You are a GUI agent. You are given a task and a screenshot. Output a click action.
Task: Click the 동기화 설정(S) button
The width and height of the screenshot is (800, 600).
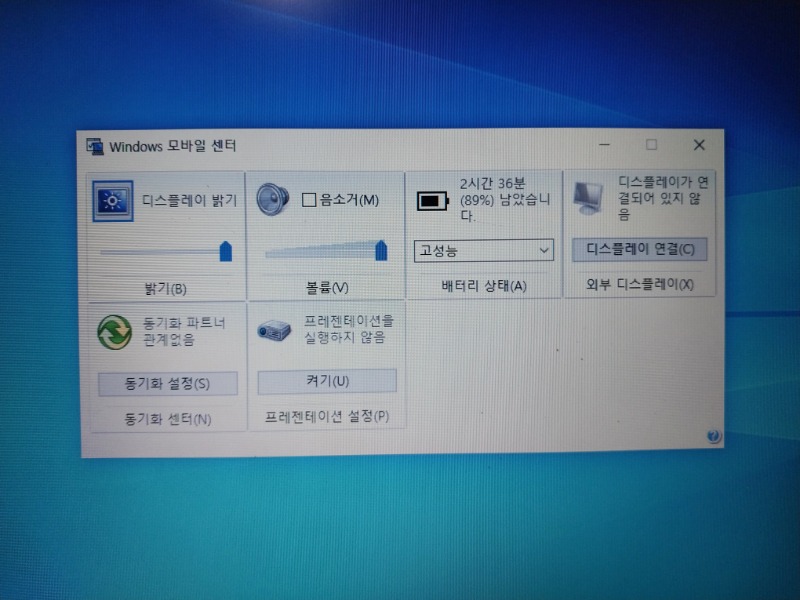coord(167,384)
